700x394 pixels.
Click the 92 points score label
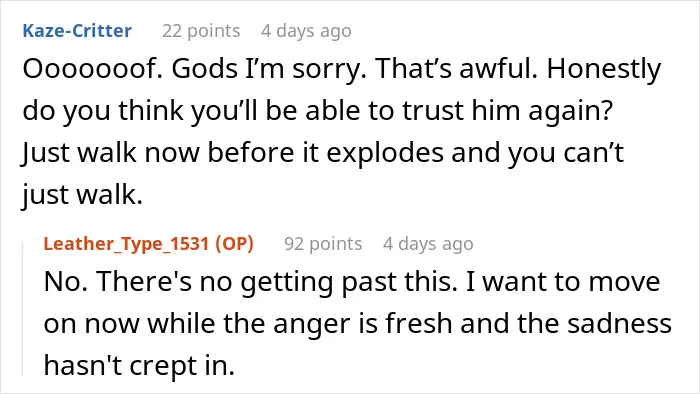[323, 244]
